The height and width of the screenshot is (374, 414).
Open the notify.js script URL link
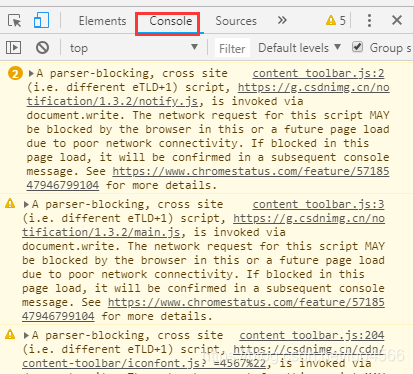208,94
